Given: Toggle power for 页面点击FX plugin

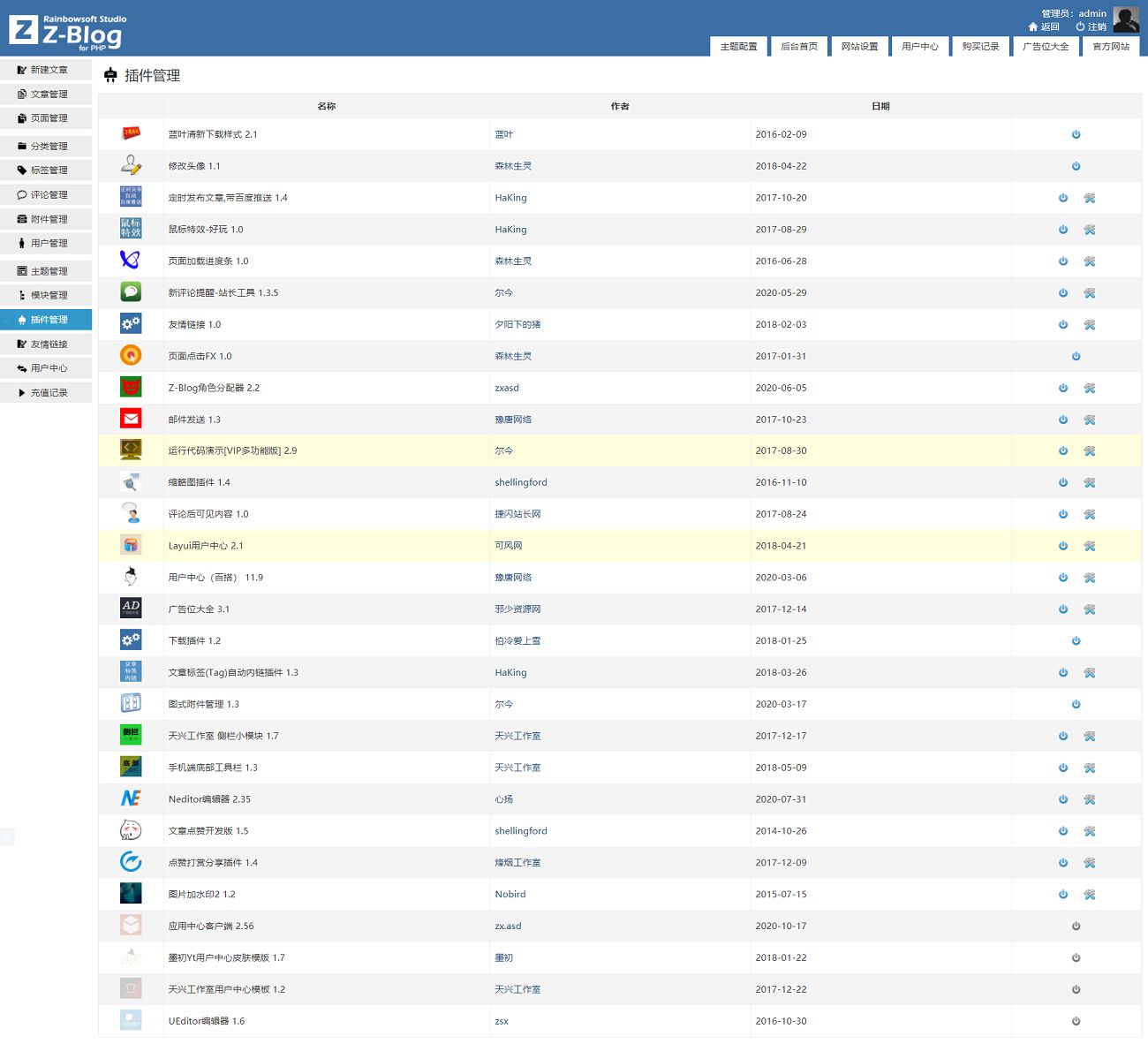Looking at the screenshot, I should click(1076, 356).
